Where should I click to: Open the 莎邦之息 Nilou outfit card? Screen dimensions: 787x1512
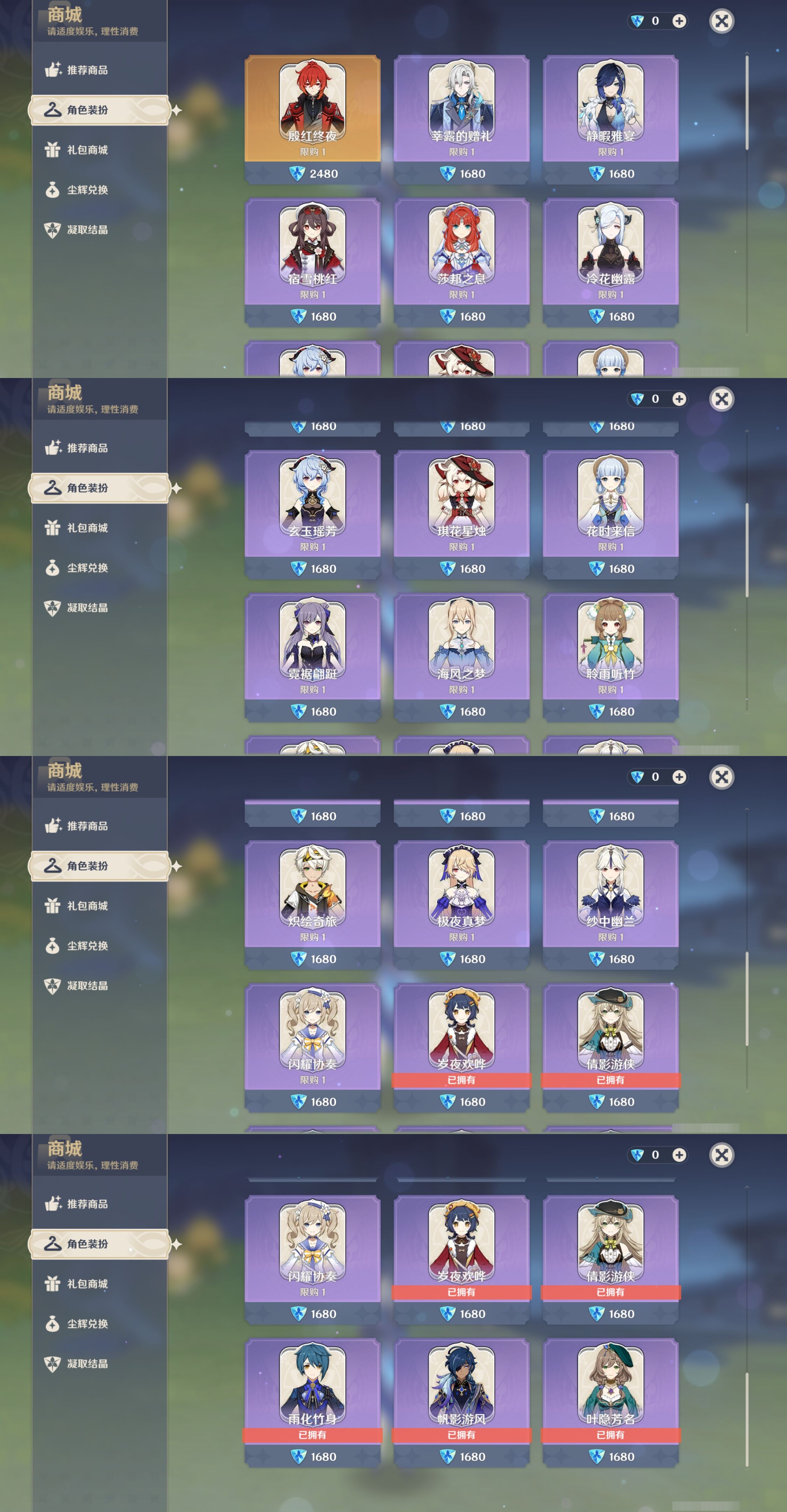coord(462,262)
